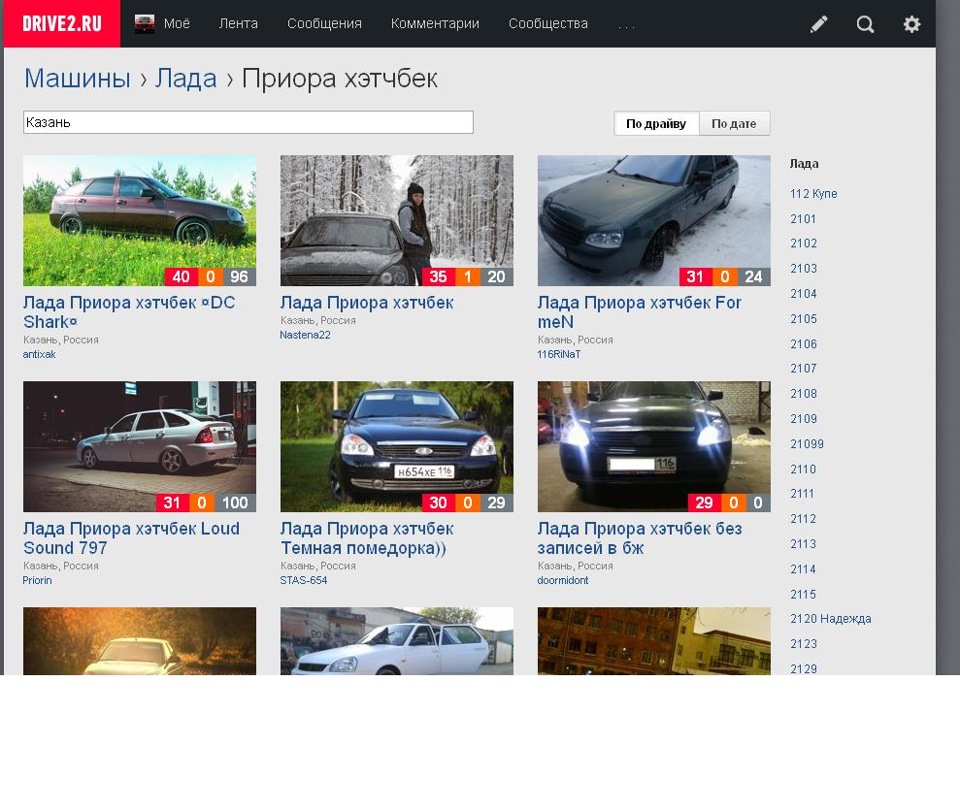
Task: Click the Казань search input field
Action: click(x=247, y=121)
